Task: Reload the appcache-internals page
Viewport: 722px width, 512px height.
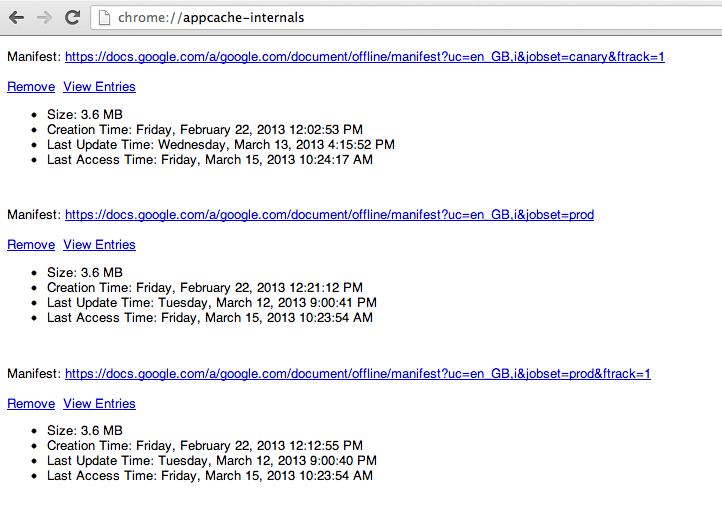Action: tap(72, 17)
